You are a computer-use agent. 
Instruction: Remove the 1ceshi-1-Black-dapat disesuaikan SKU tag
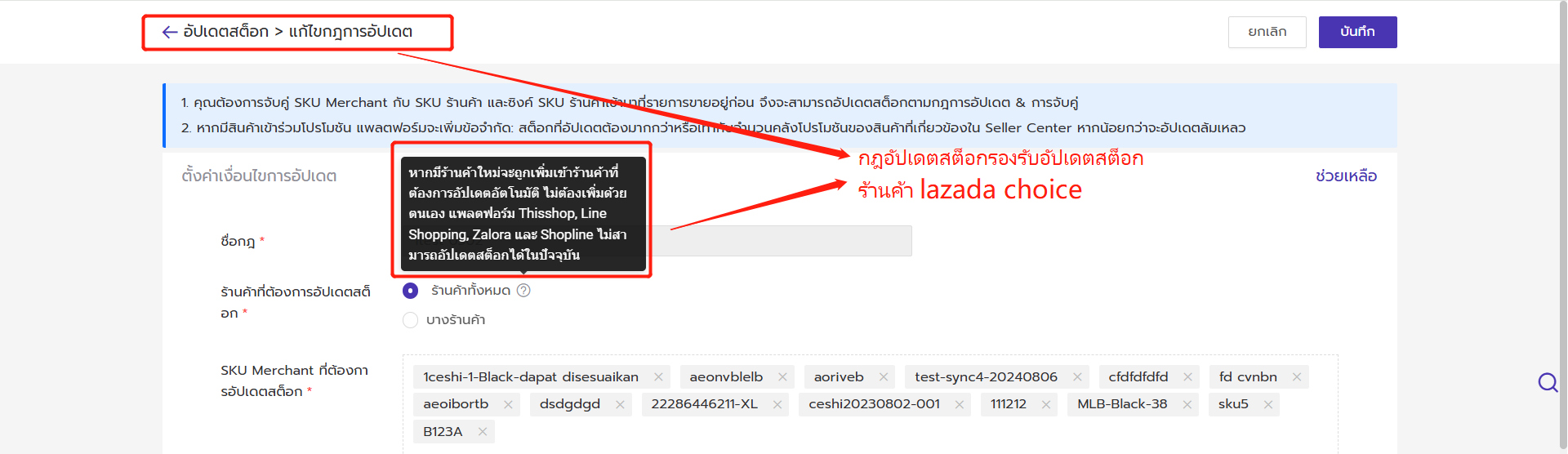click(x=658, y=376)
